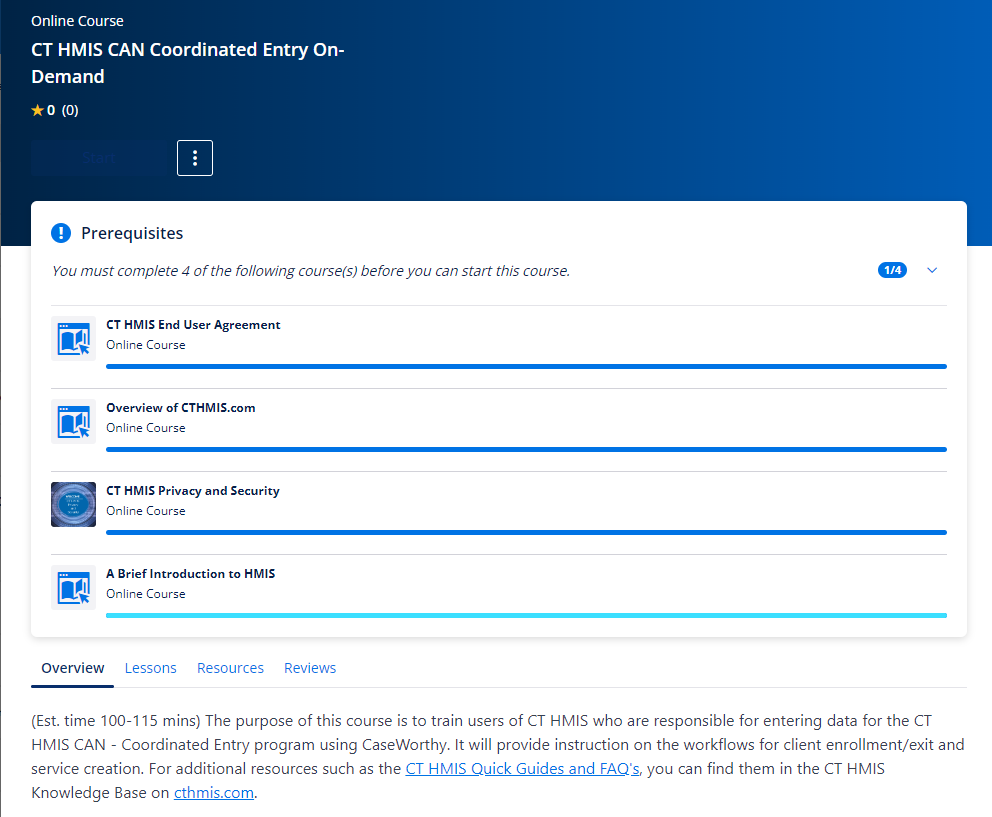The height and width of the screenshot is (817, 992).
Task: Open the CT HMIS End User Agreement course title
Action: point(193,325)
